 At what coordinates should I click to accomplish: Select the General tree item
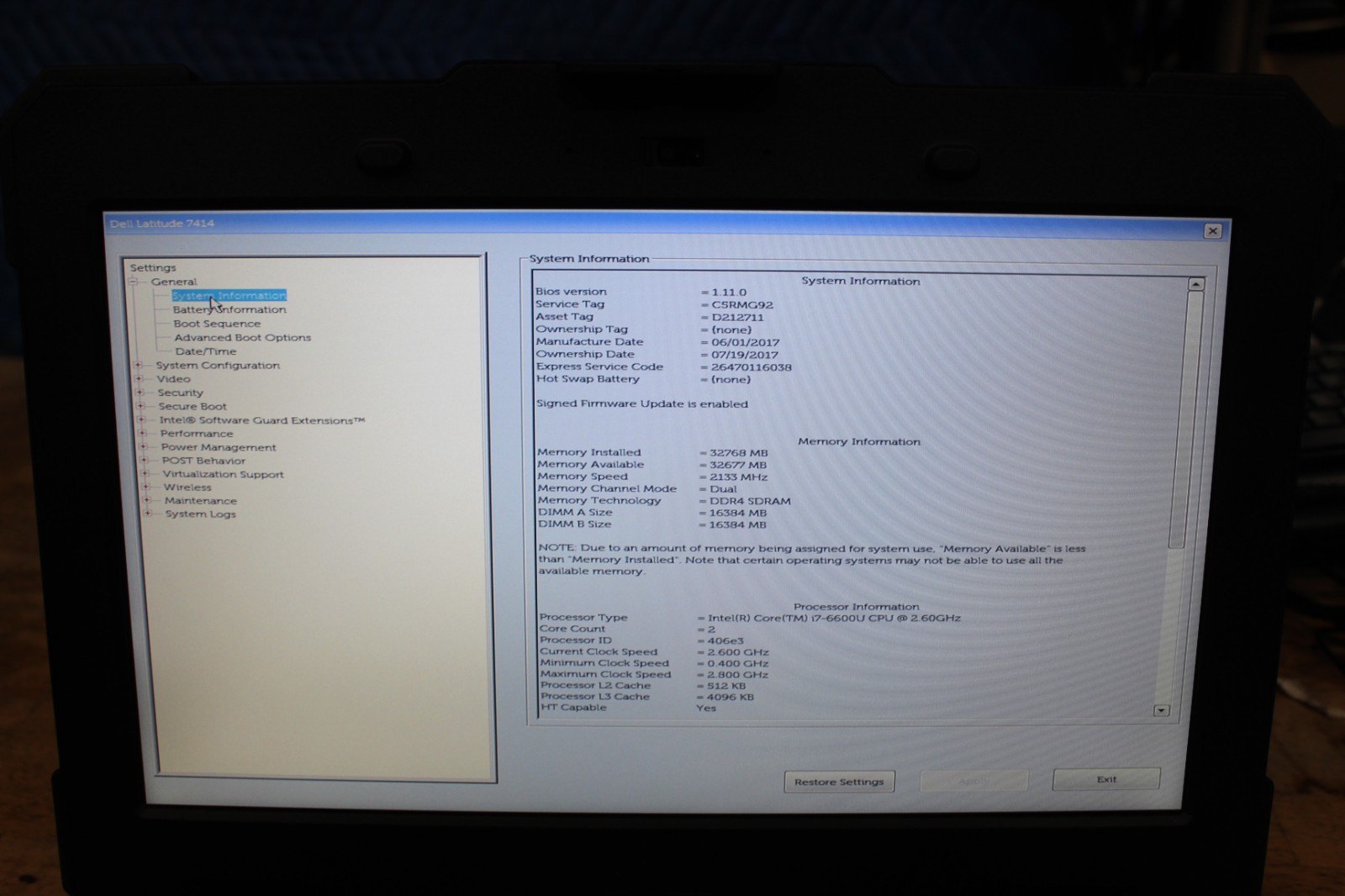pos(174,282)
